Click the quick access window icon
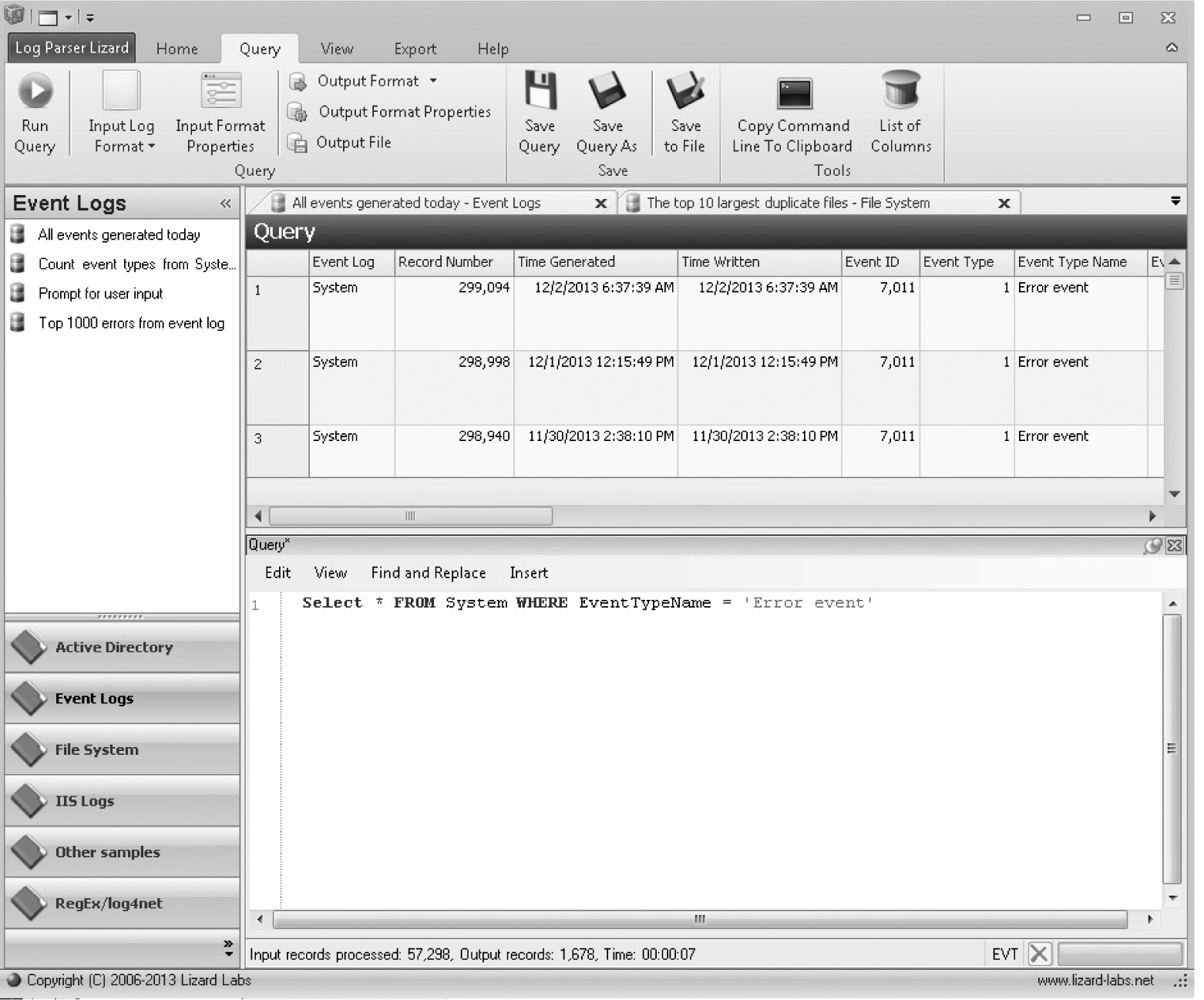 click(x=49, y=18)
